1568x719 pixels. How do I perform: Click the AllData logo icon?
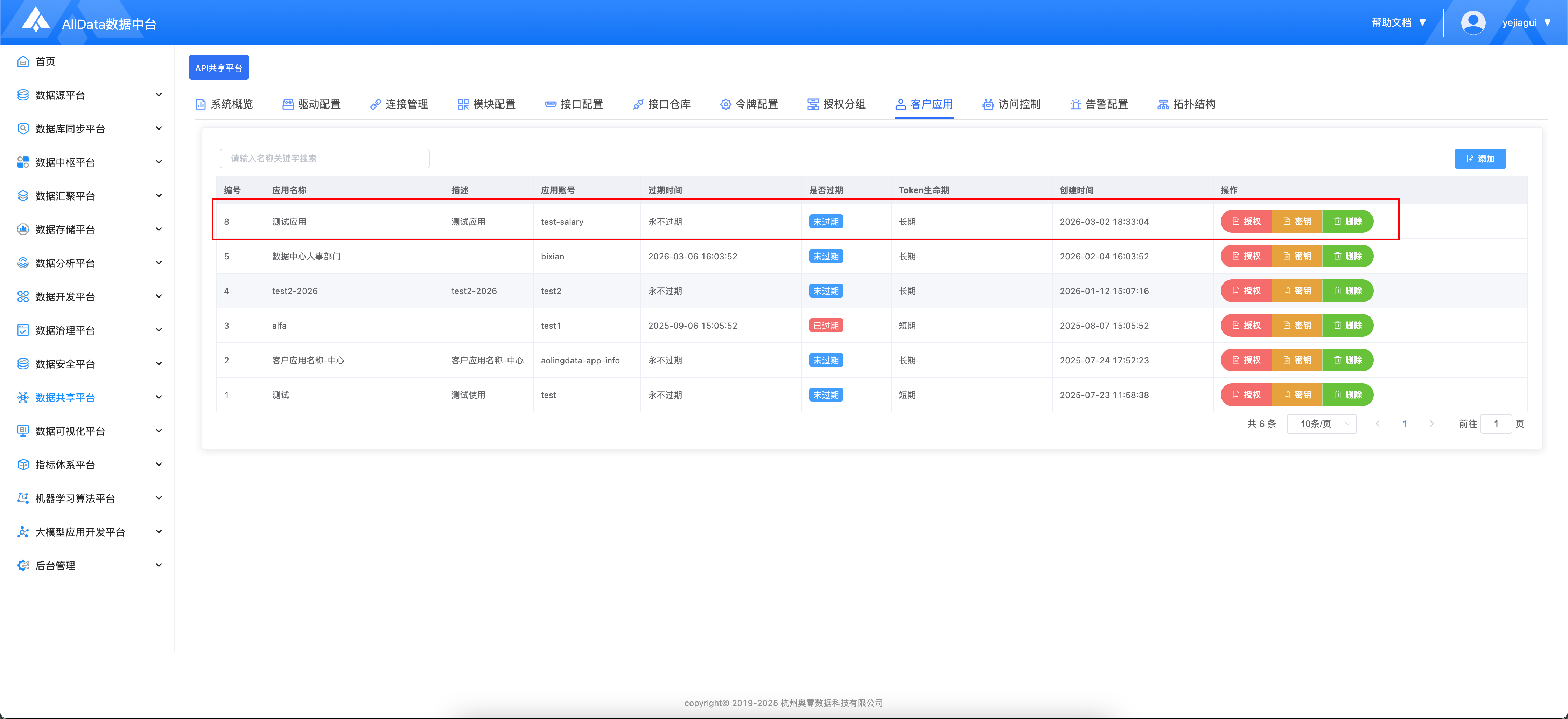pos(36,20)
